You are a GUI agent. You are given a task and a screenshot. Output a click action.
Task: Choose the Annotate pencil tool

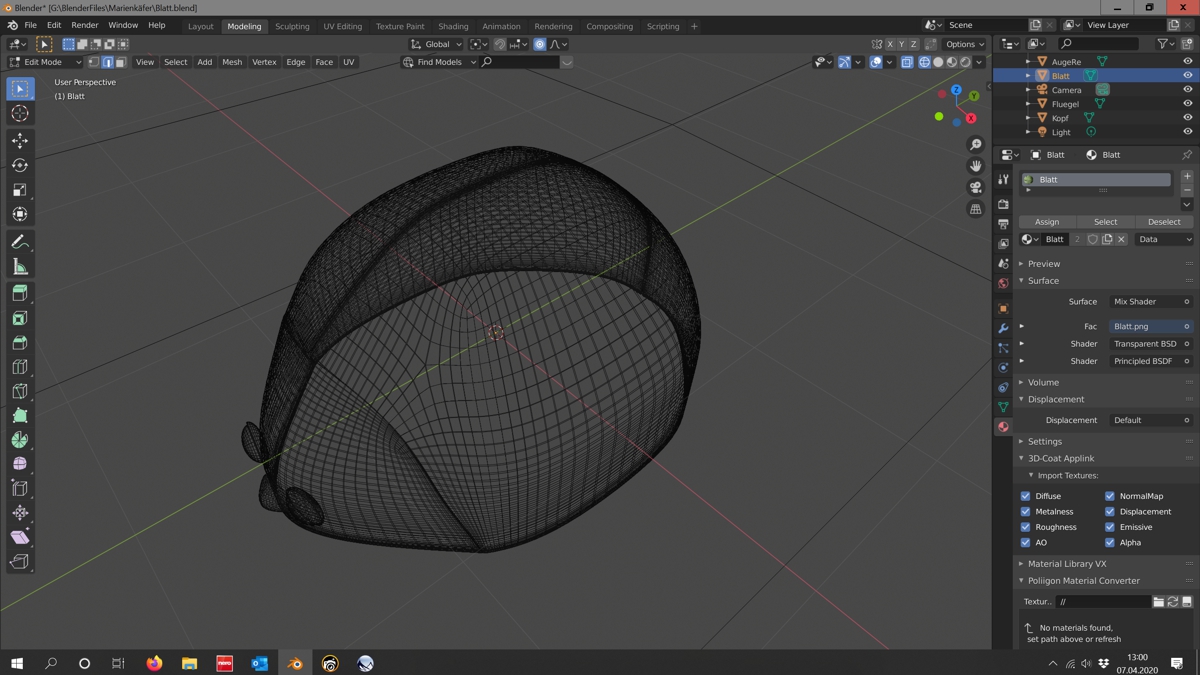coord(20,242)
